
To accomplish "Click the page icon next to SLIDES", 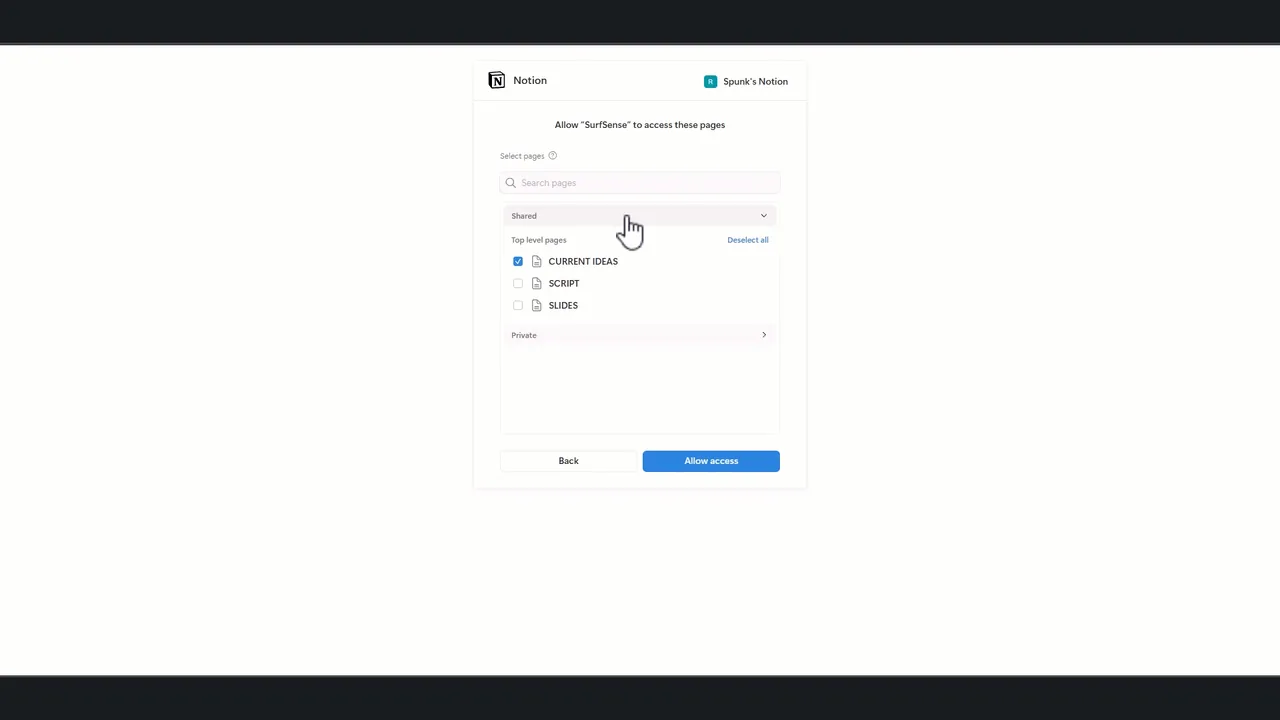I will (537, 305).
